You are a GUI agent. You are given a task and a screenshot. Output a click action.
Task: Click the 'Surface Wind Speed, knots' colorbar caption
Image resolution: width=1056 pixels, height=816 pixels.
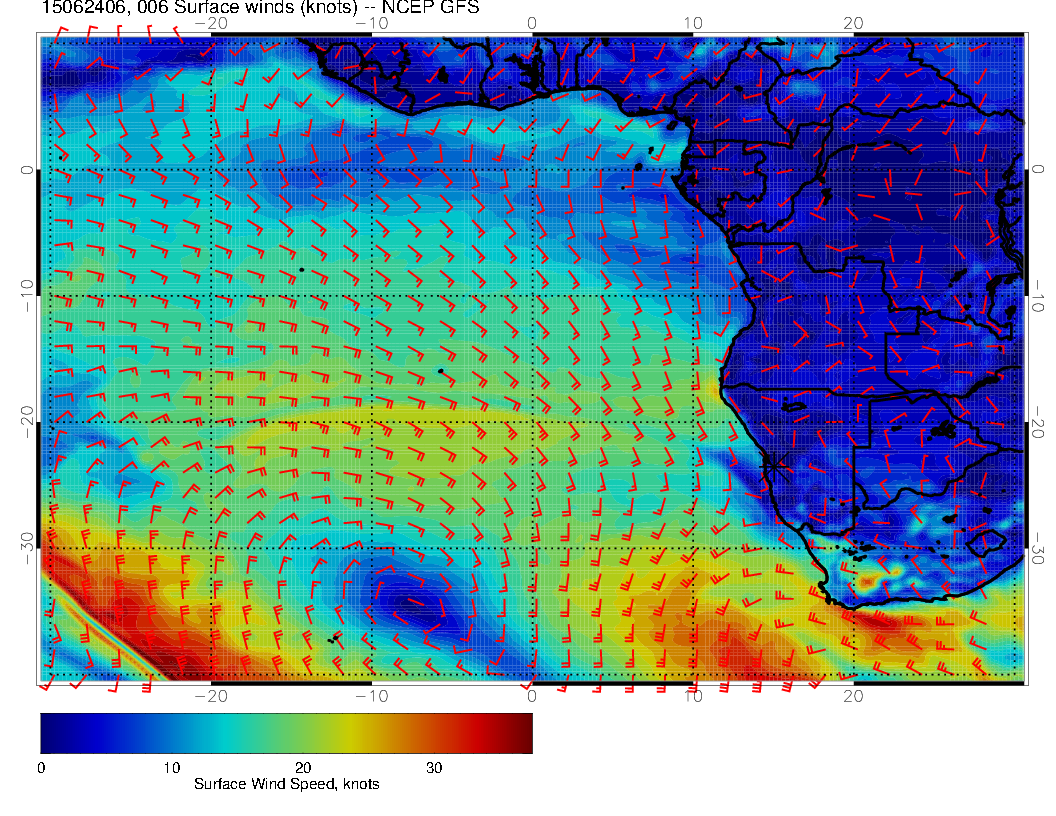pyautogui.click(x=286, y=784)
